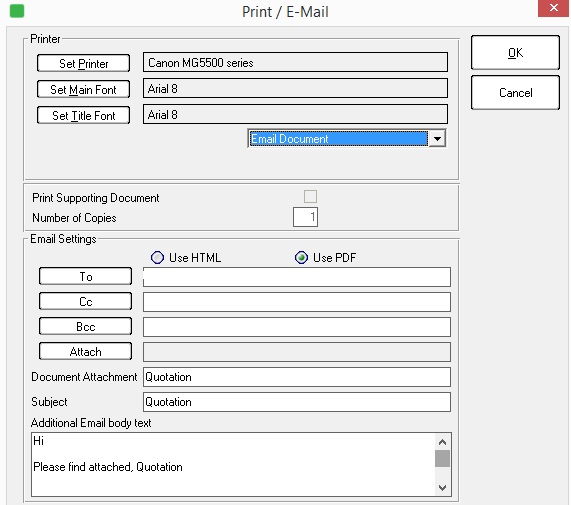Select the Use HTML radio option
This screenshot has height=505, width=571.
point(157,257)
